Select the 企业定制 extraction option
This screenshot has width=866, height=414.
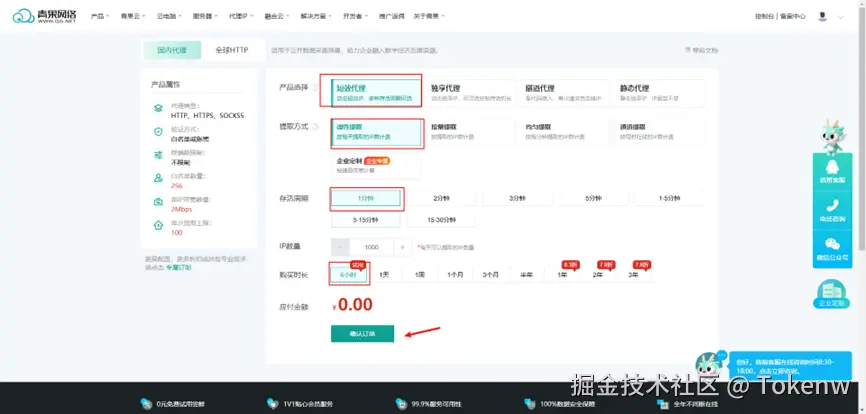click(376, 166)
